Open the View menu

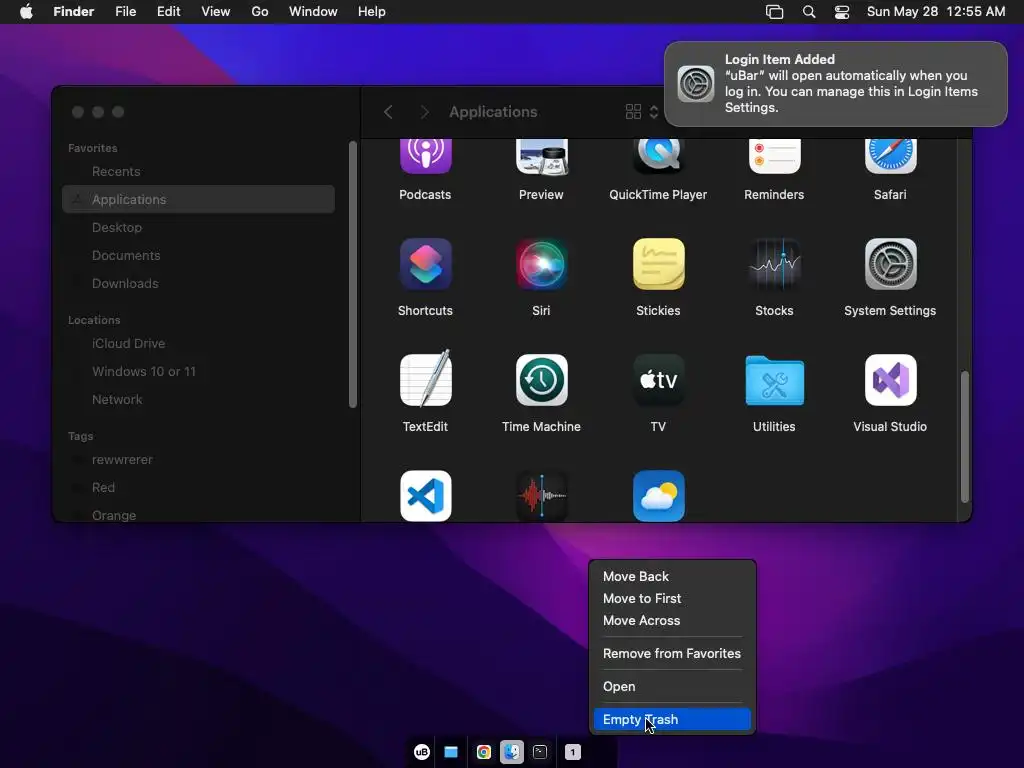pyautogui.click(x=216, y=12)
